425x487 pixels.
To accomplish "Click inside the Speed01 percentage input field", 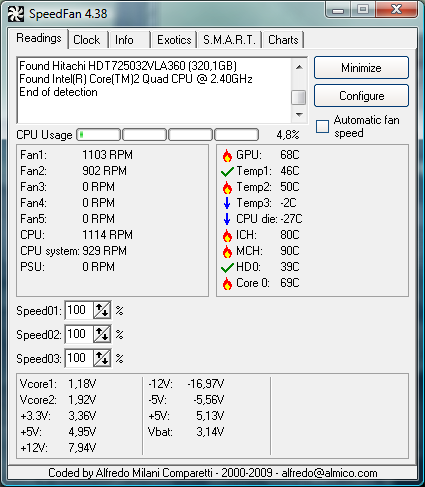I will [x=79, y=311].
